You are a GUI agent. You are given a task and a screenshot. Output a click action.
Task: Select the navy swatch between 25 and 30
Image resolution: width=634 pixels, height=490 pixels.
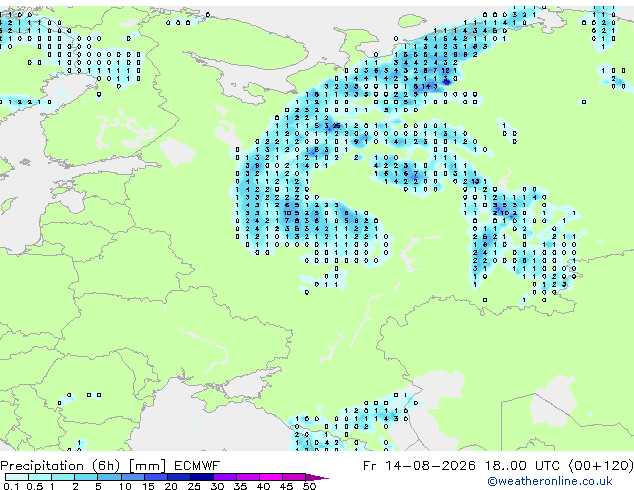pos(201,477)
